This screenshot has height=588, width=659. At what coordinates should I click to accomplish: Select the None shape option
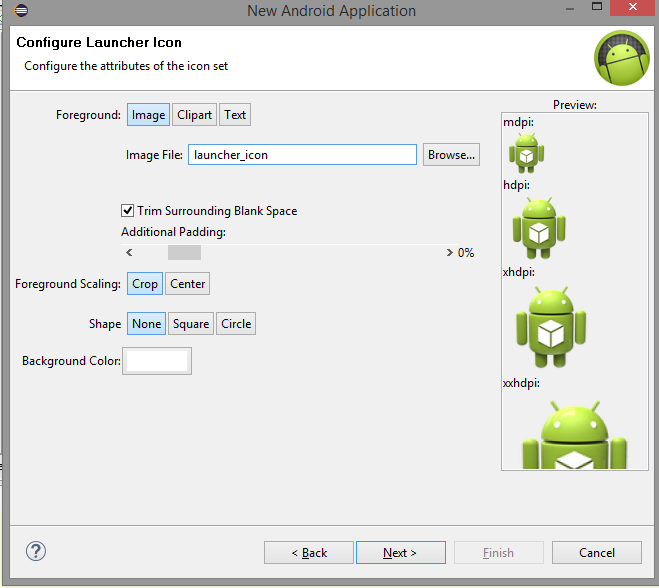146,324
